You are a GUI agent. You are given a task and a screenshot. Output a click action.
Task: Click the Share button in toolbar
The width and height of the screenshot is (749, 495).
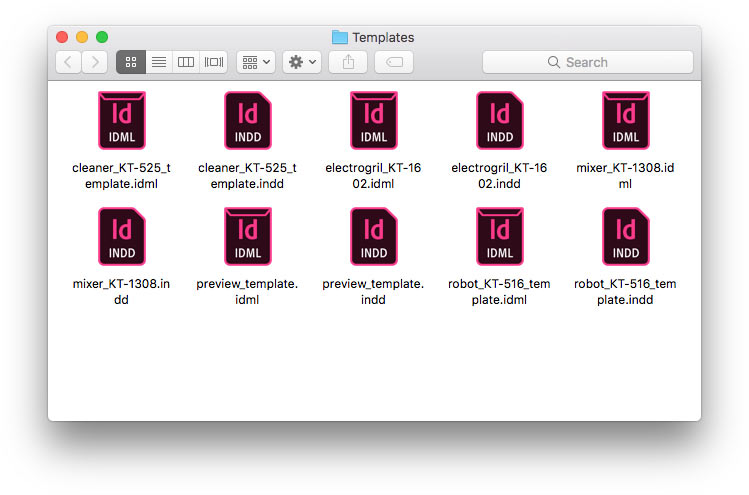coord(348,62)
